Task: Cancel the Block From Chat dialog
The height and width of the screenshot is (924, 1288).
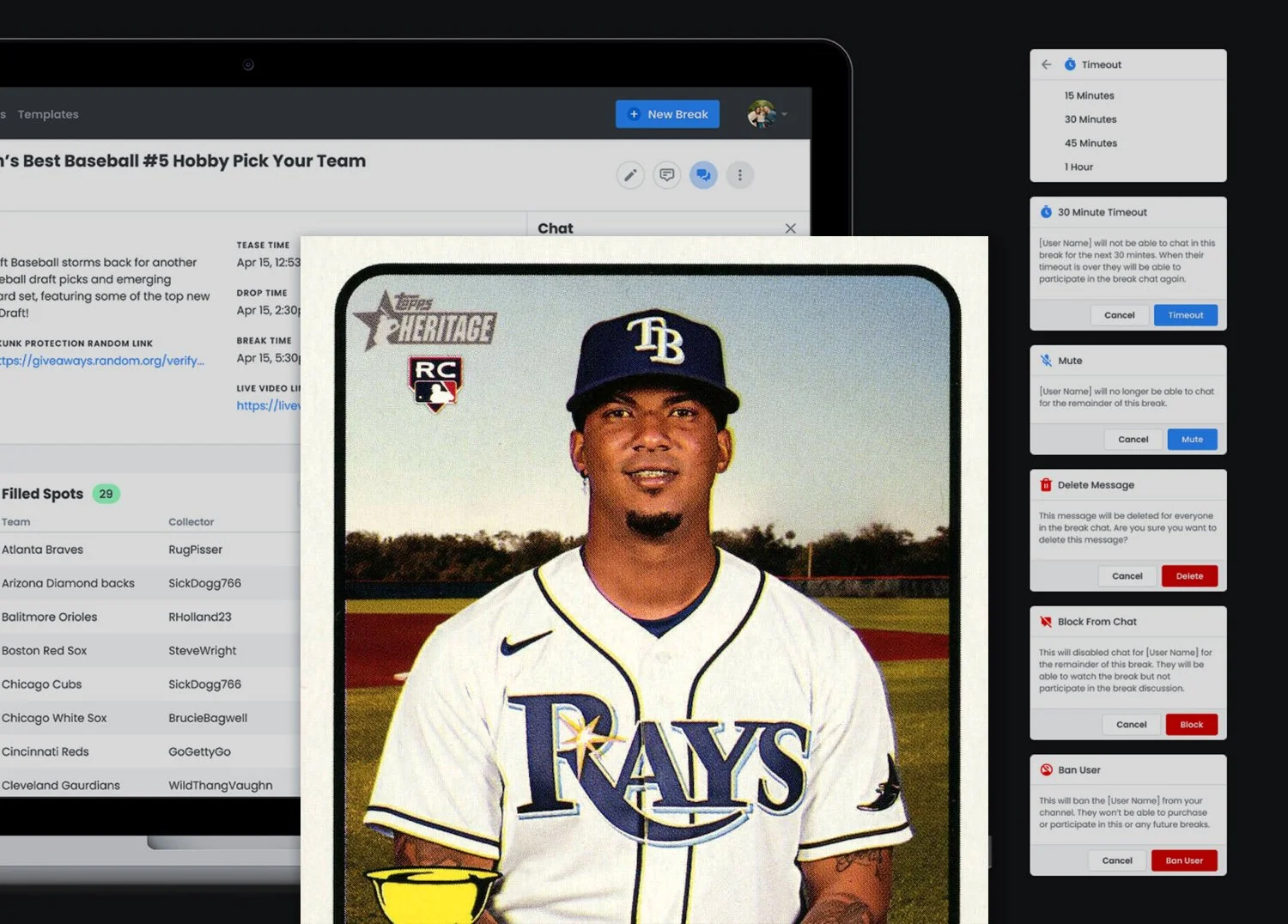Action: click(x=1131, y=725)
